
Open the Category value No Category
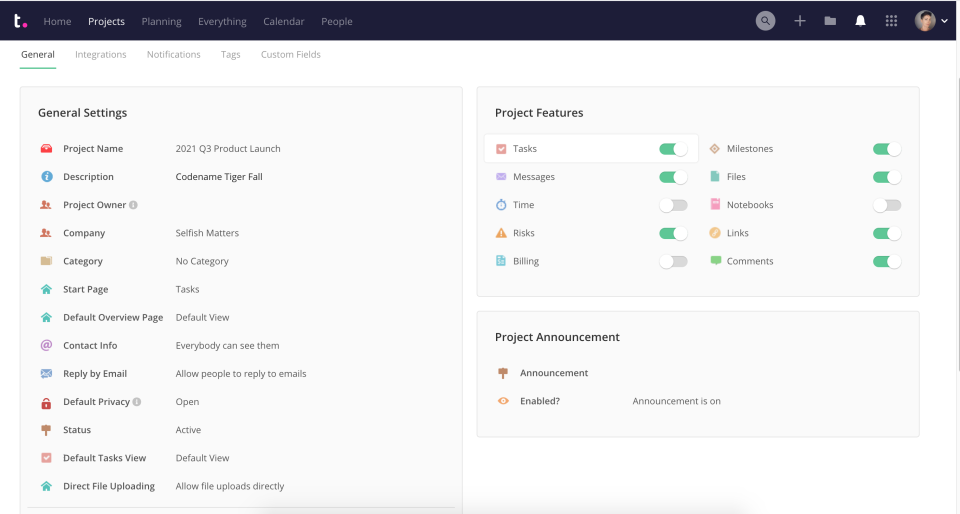coord(202,261)
